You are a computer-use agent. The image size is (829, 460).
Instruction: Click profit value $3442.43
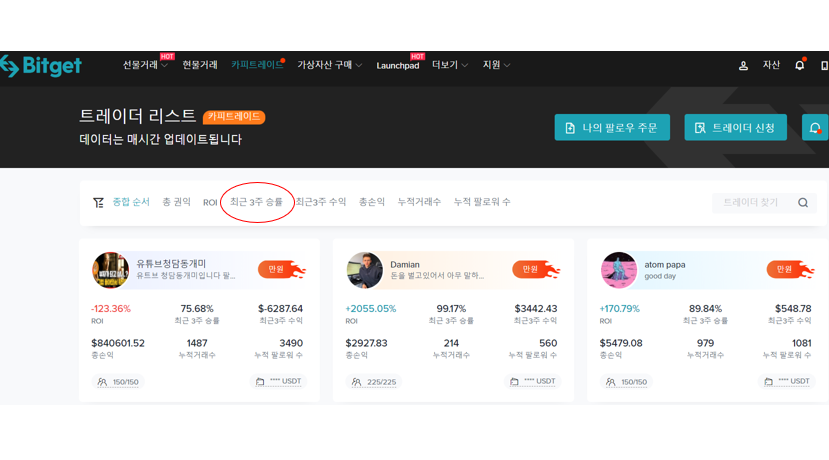click(536, 309)
